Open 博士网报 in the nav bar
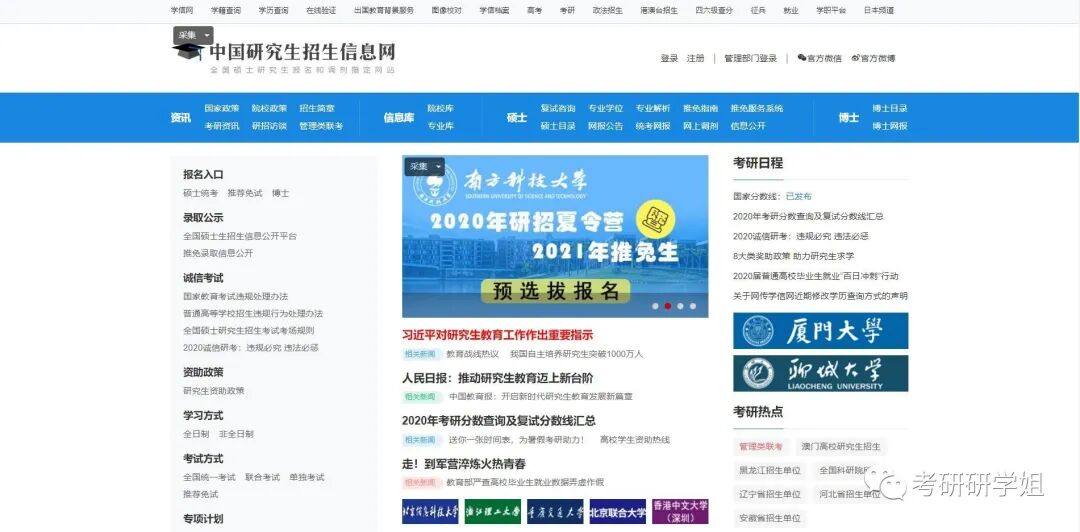 click(890, 126)
